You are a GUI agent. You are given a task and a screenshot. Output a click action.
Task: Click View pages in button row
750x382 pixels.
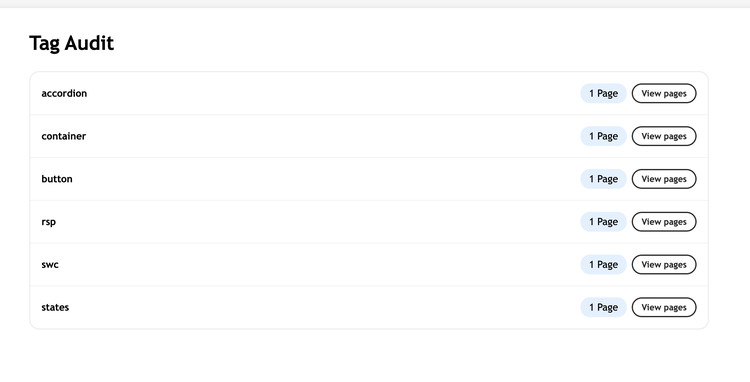coord(664,179)
